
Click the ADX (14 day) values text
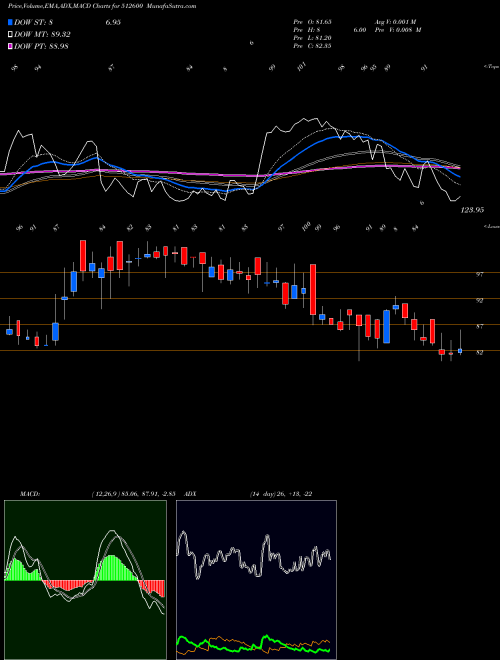click(x=281, y=494)
